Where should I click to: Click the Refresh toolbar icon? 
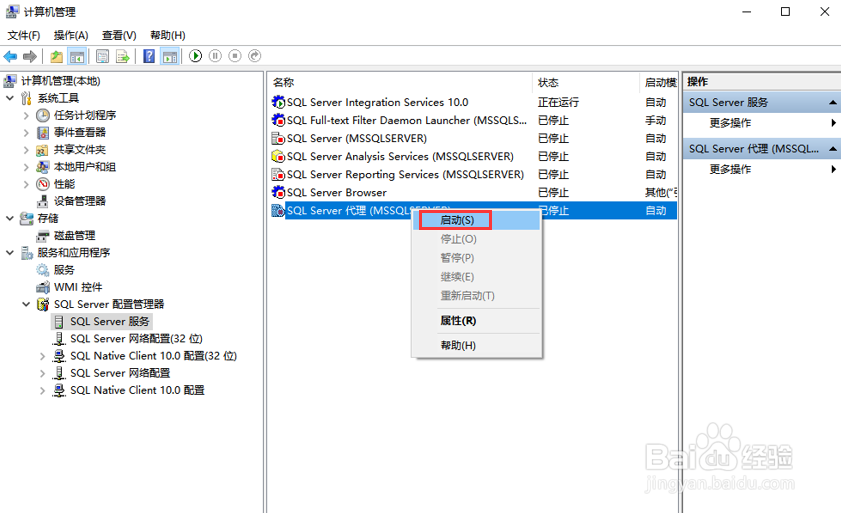[102, 56]
